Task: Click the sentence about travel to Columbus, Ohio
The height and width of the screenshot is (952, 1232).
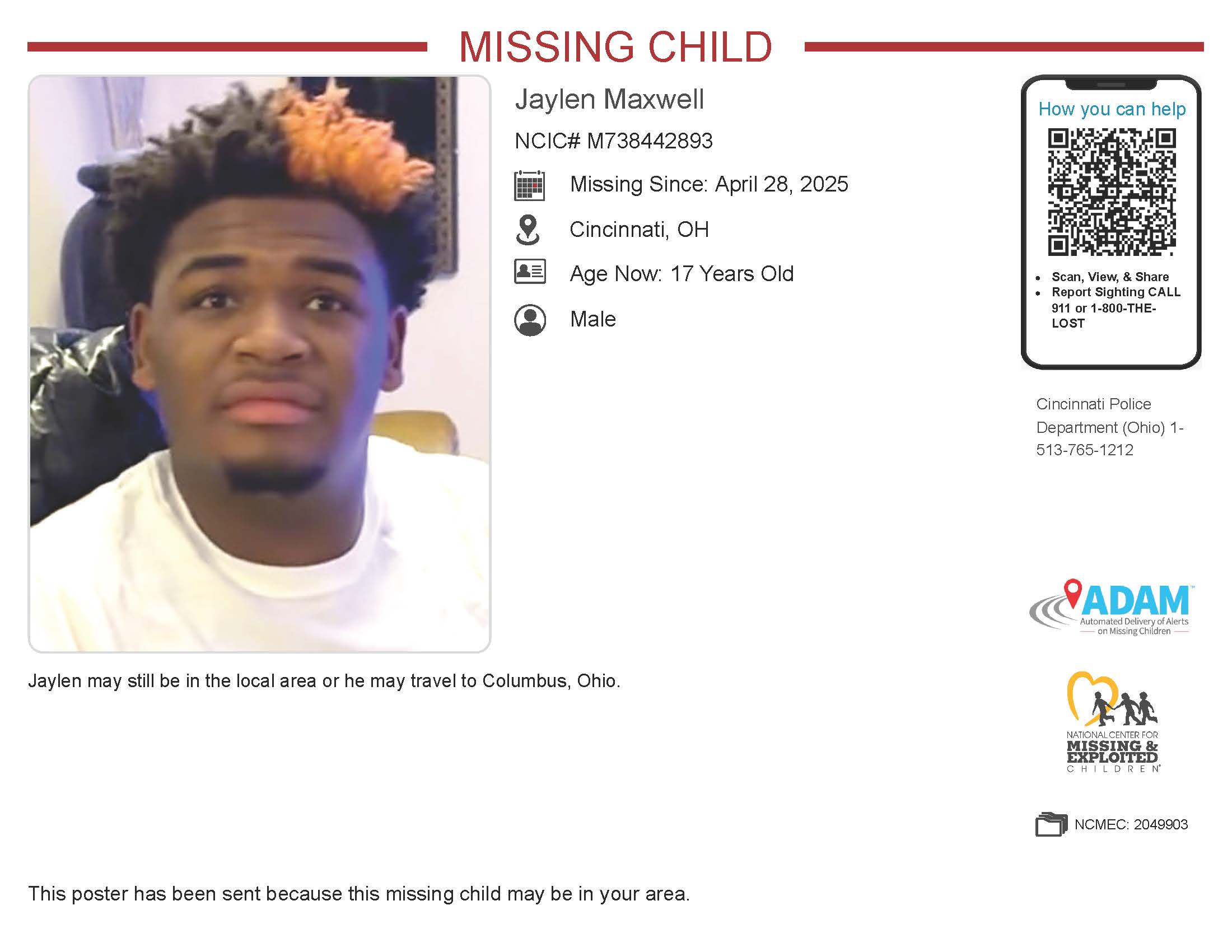Action: [x=324, y=682]
